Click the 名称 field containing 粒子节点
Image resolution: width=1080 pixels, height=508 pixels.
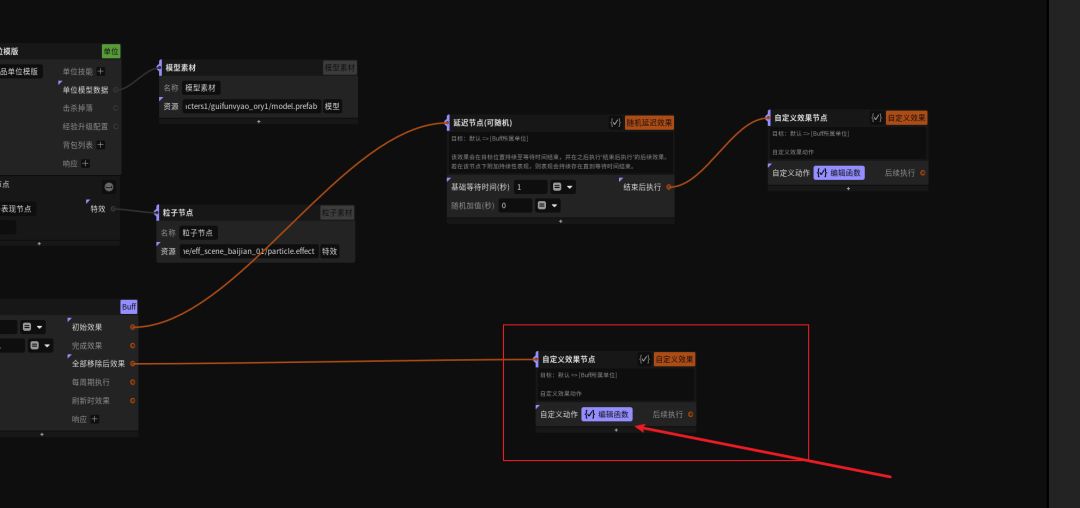pyautogui.click(x=198, y=233)
